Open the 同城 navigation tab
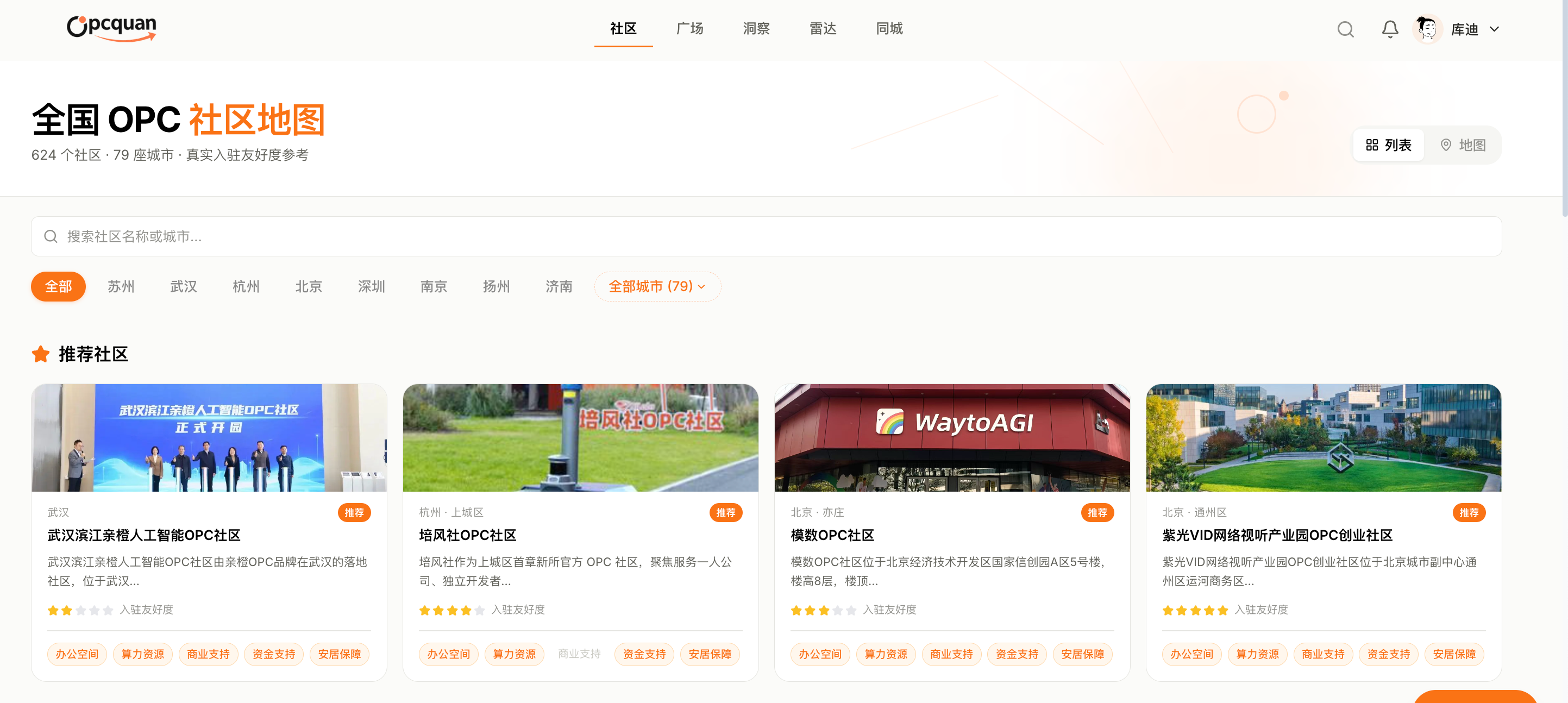 tap(889, 29)
